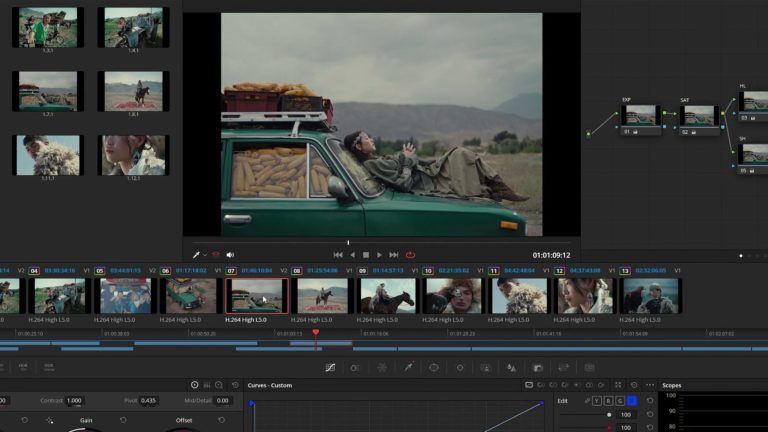Toggle the red highlight overlay icon

click(x=216, y=255)
